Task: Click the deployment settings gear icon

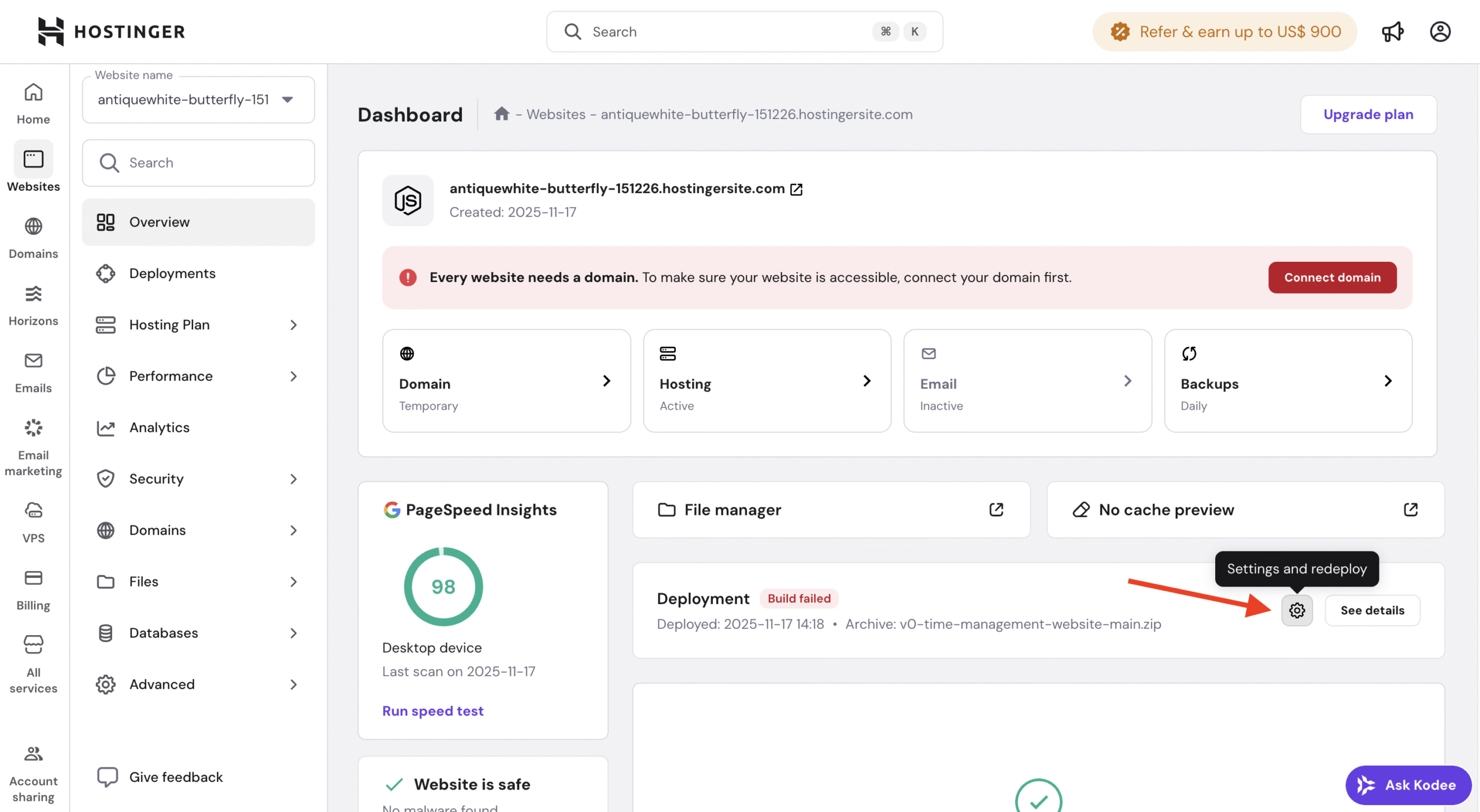Action: click(x=1297, y=610)
